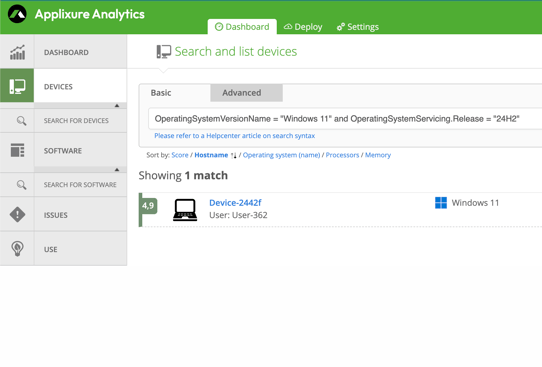This screenshot has height=367, width=542.
Task: Open the Dashboard chart icon in sidebar
Action: tap(17, 52)
